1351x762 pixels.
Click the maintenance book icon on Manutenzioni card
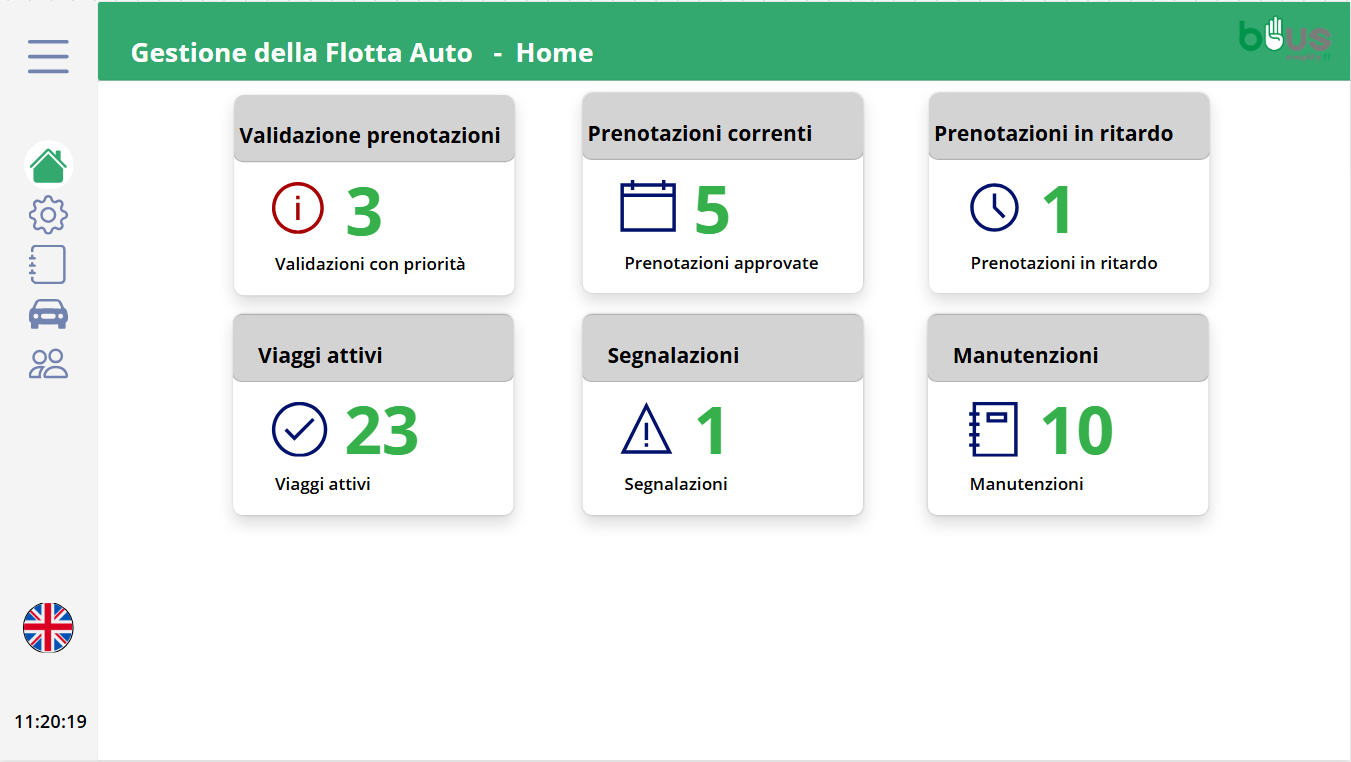[x=993, y=428]
